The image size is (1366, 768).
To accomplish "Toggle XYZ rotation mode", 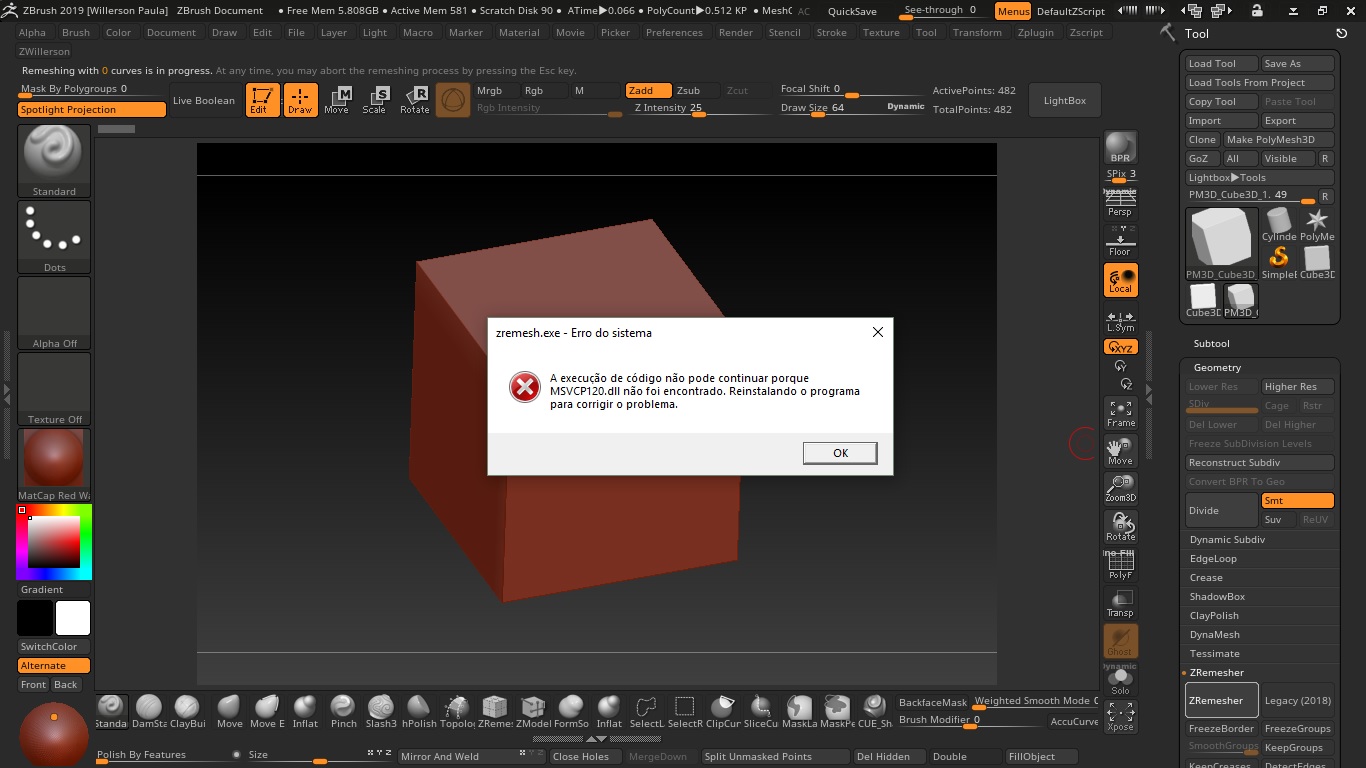I will [x=1120, y=347].
